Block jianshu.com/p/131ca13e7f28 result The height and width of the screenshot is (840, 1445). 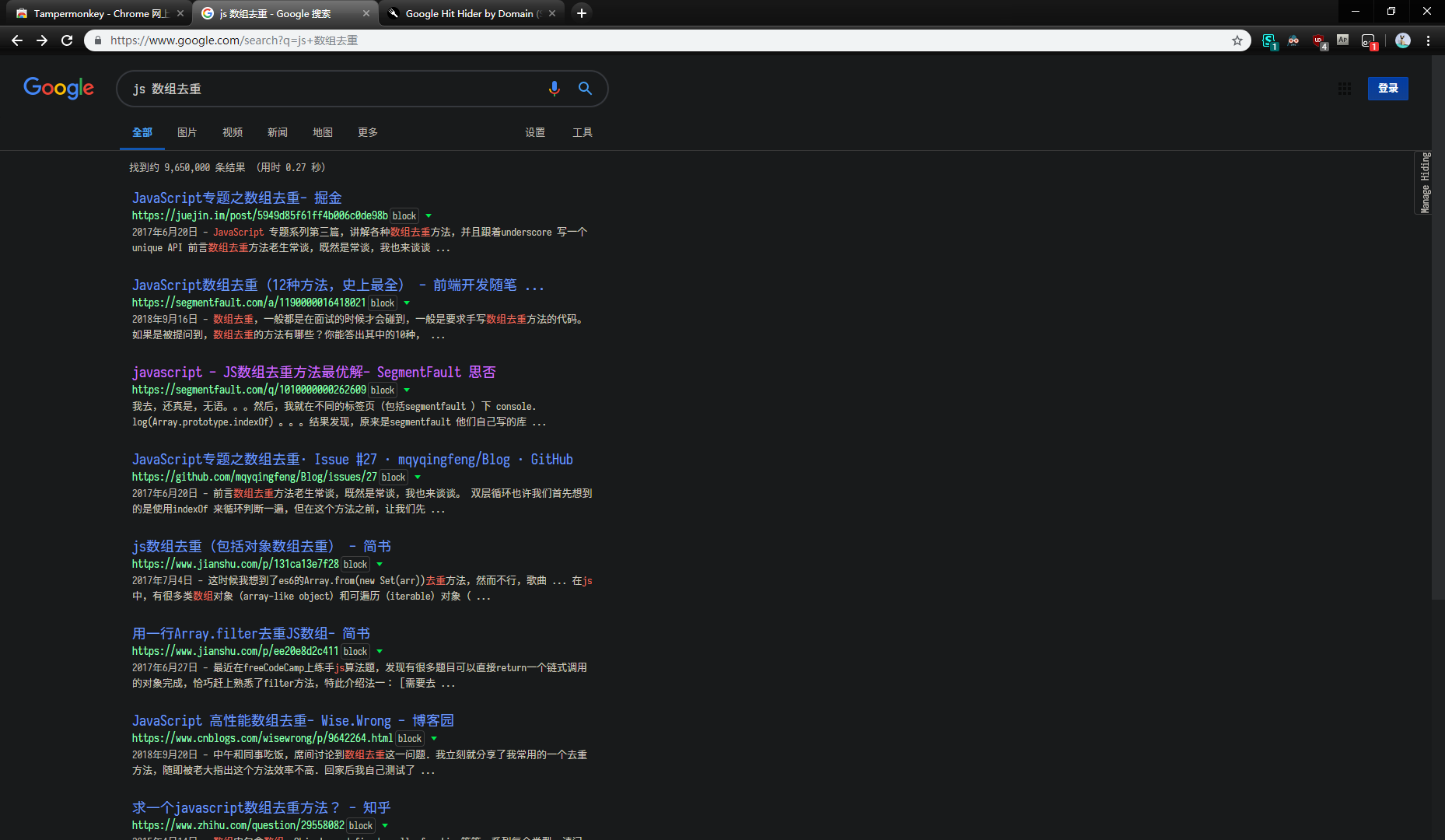(x=355, y=565)
